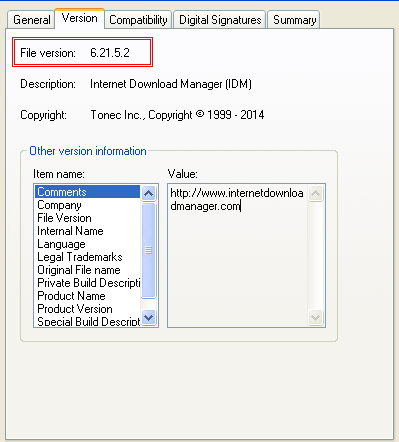Click the item list scroll down arrow
Image resolution: width=399 pixels, height=442 pixels.
tap(148, 317)
